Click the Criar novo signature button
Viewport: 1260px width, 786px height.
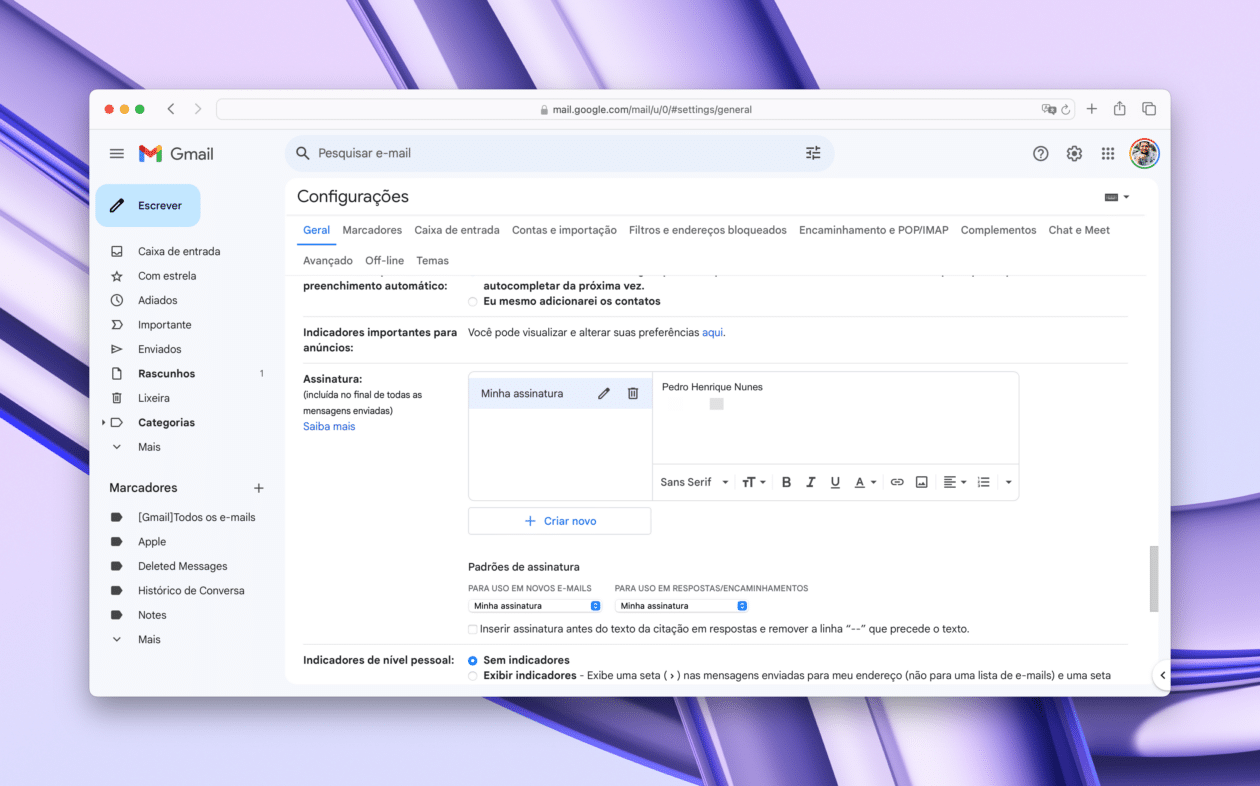coord(560,521)
